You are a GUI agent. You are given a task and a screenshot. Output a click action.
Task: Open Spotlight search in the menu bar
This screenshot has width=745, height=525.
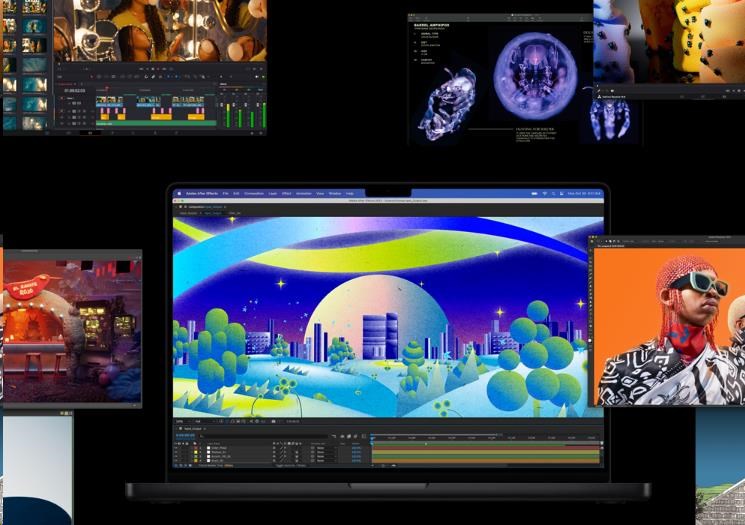tap(554, 193)
